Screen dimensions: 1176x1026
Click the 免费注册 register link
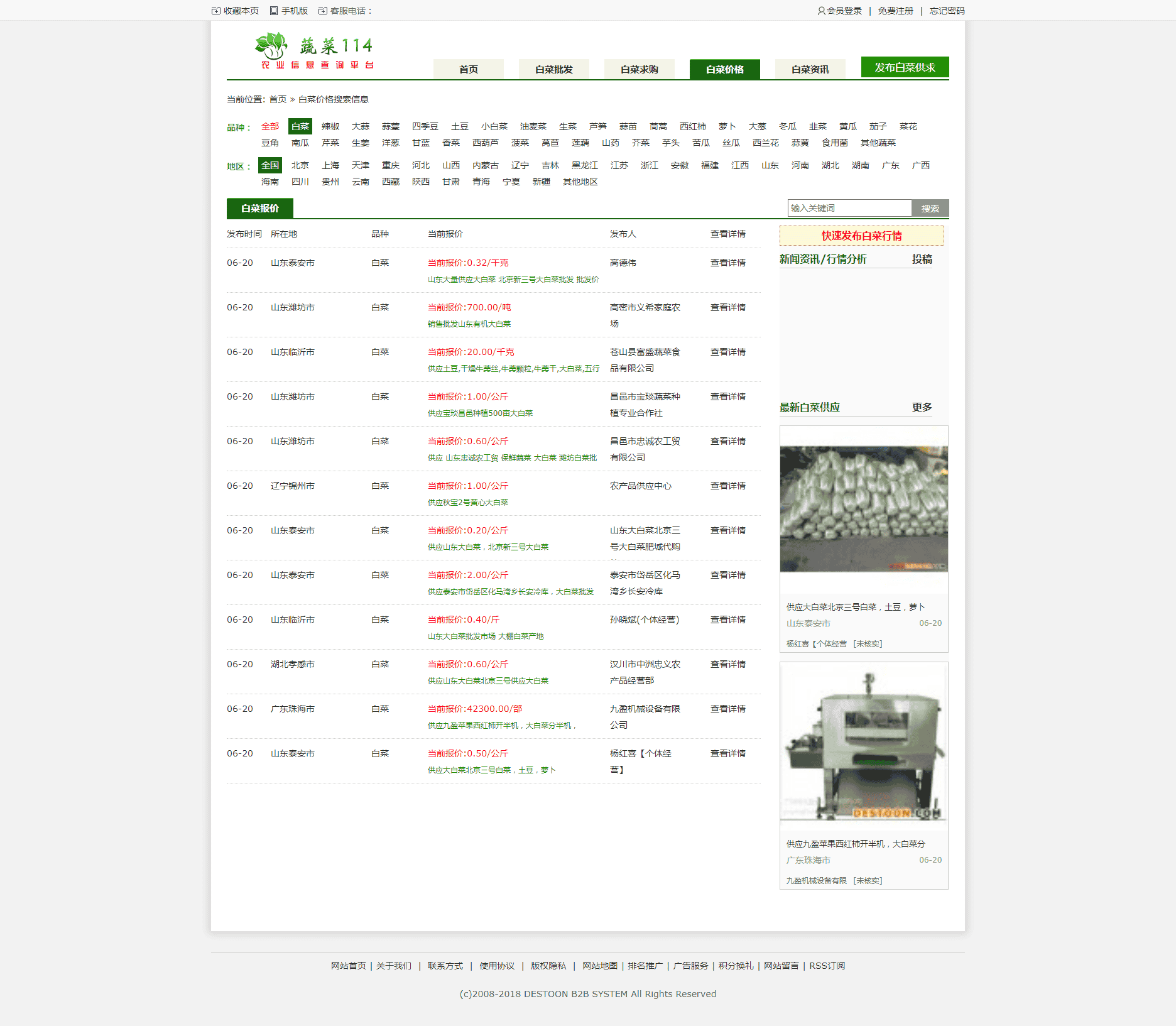[x=895, y=11]
